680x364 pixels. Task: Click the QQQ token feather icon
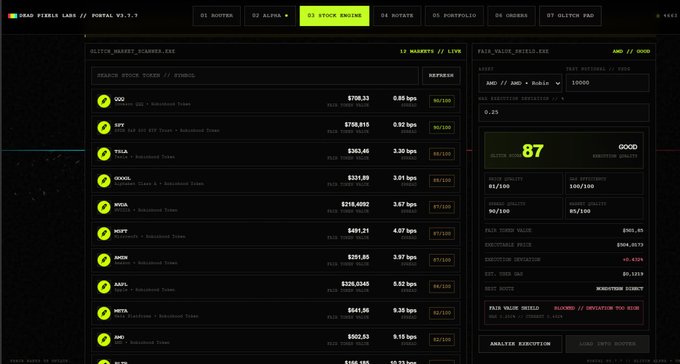(x=104, y=101)
